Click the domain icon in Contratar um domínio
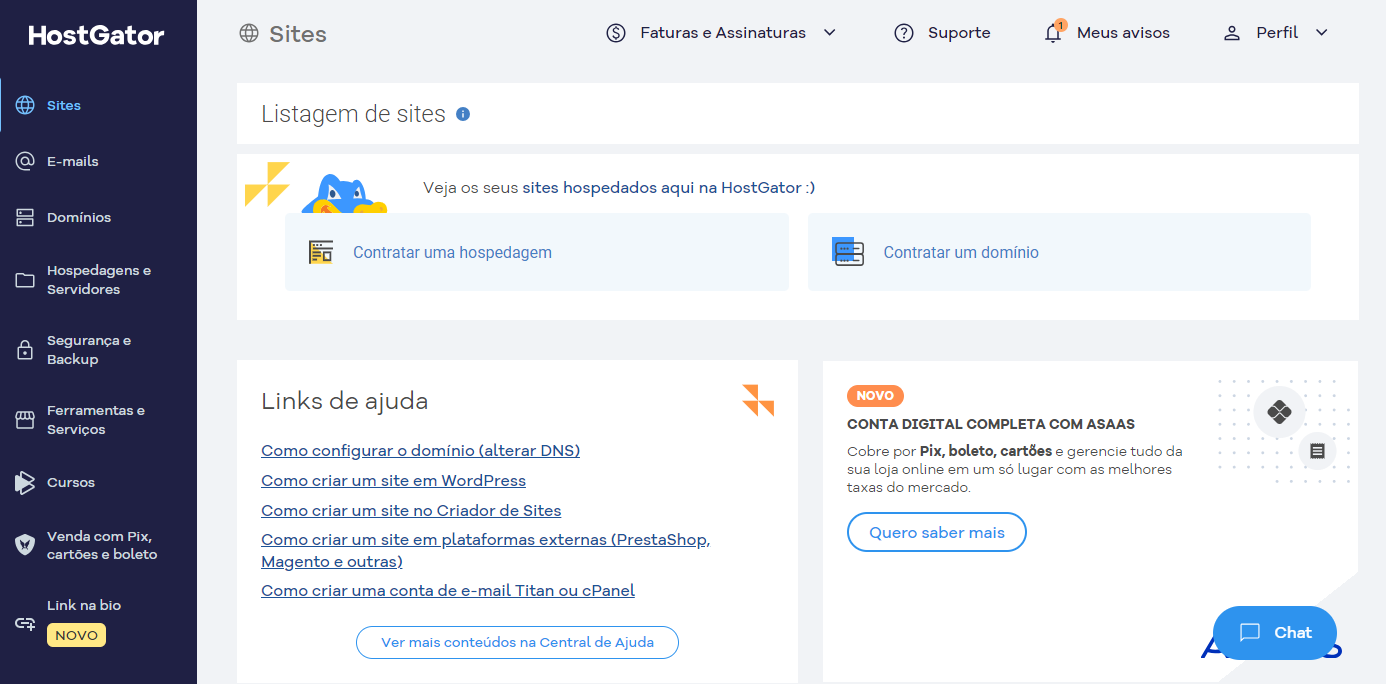Screen dimensions: 1386x684 (x=848, y=251)
